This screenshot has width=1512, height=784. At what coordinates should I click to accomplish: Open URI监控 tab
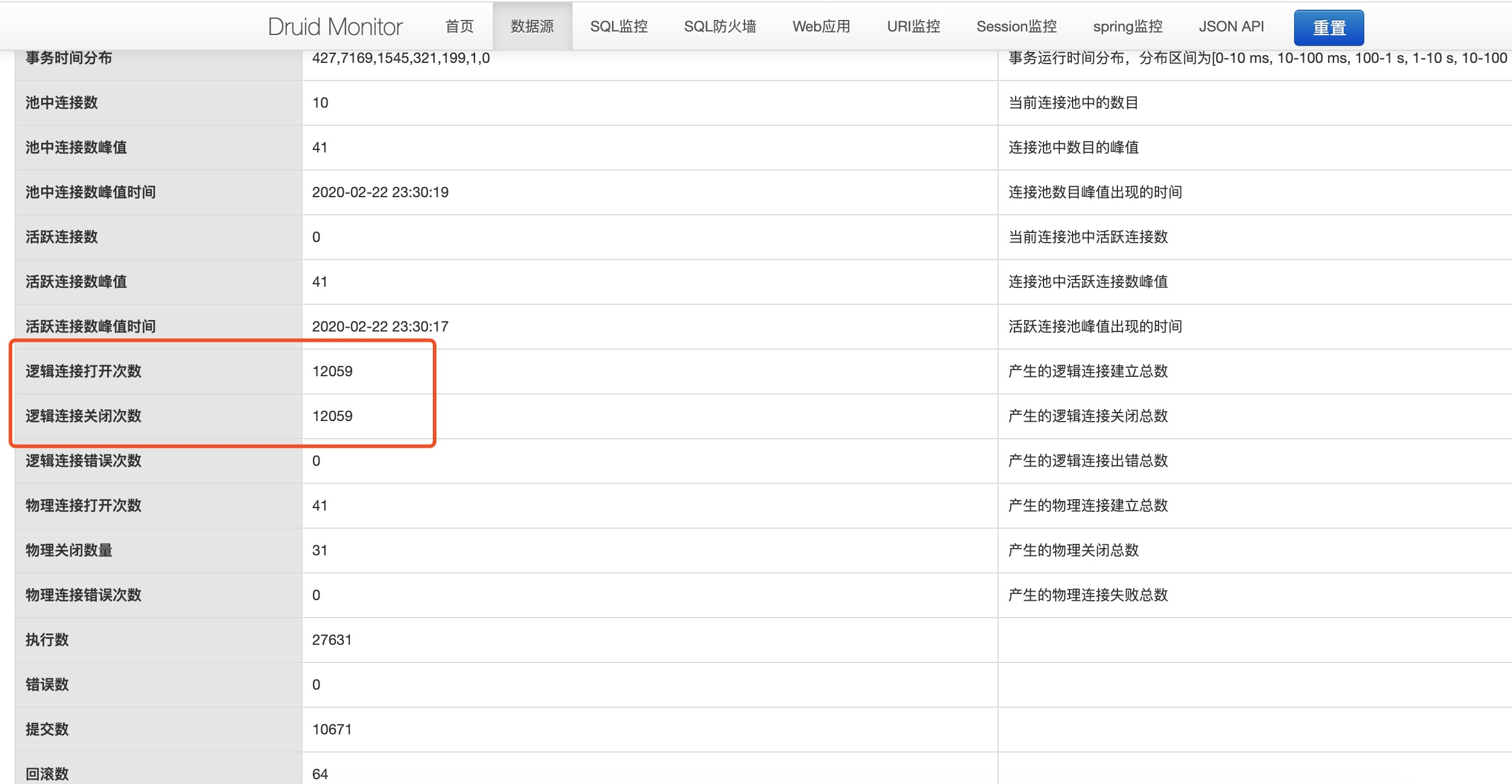coord(913,27)
